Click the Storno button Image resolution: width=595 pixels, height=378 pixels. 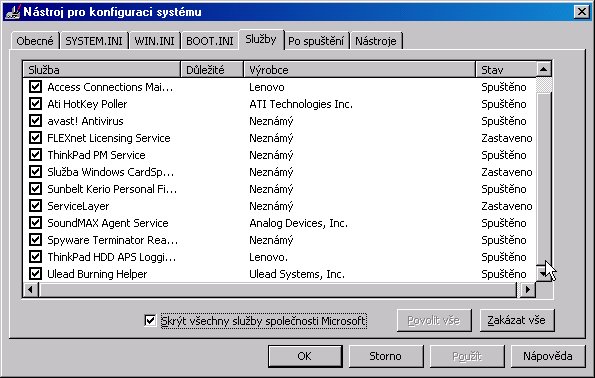[386, 356]
